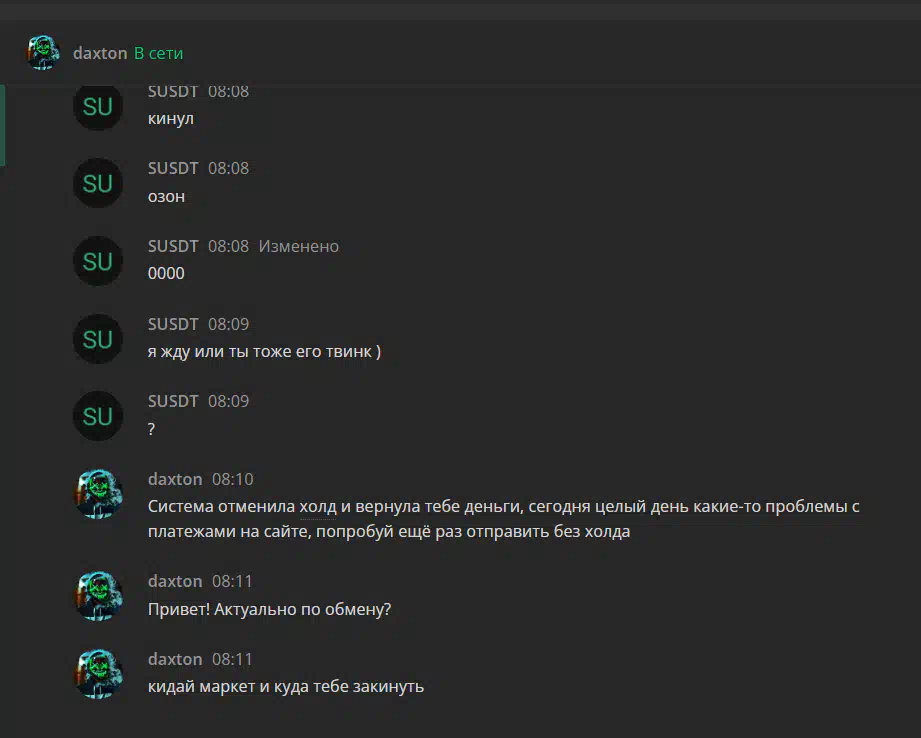
Task: Click daxton's avatar by 'Привет! Актуально по обмену?'
Action: click(x=98, y=596)
